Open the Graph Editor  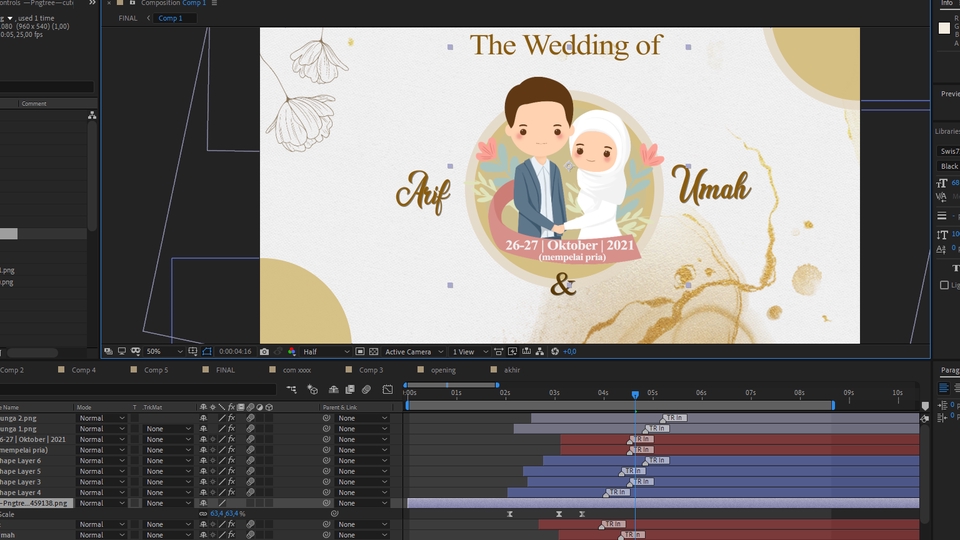click(388, 389)
